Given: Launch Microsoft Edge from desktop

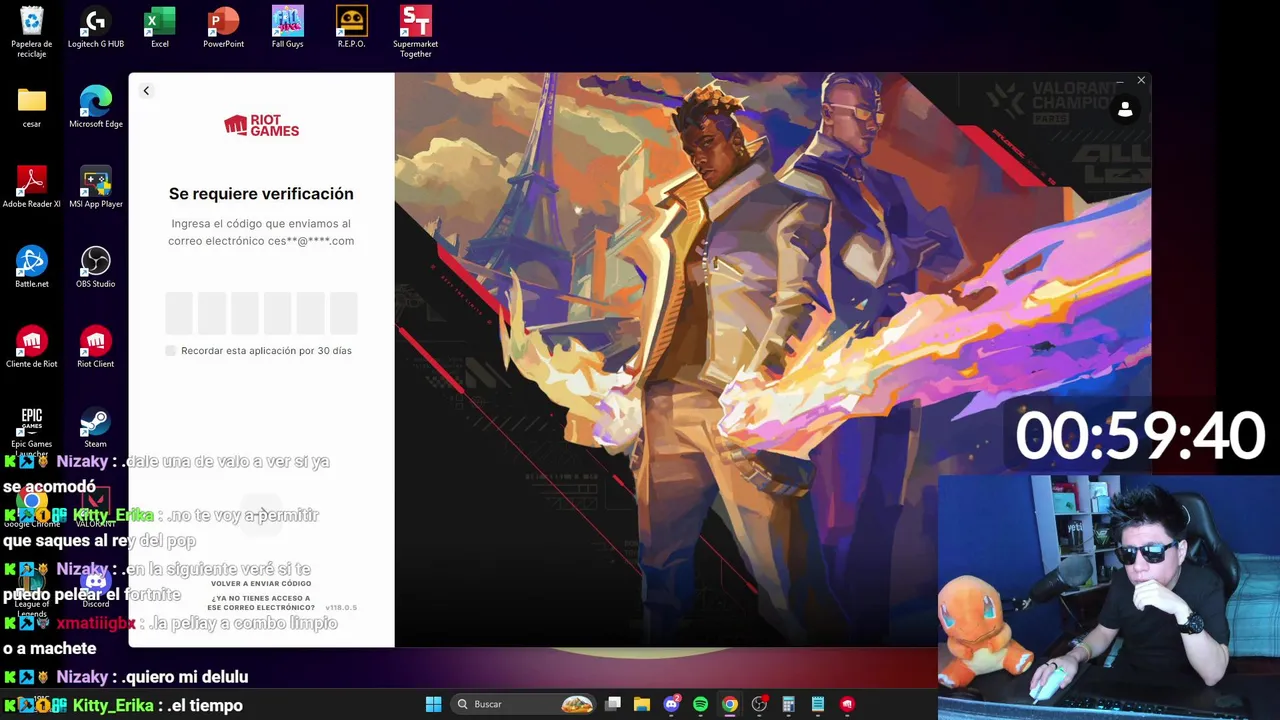Looking at the screenshot, I should click(96, 108).
